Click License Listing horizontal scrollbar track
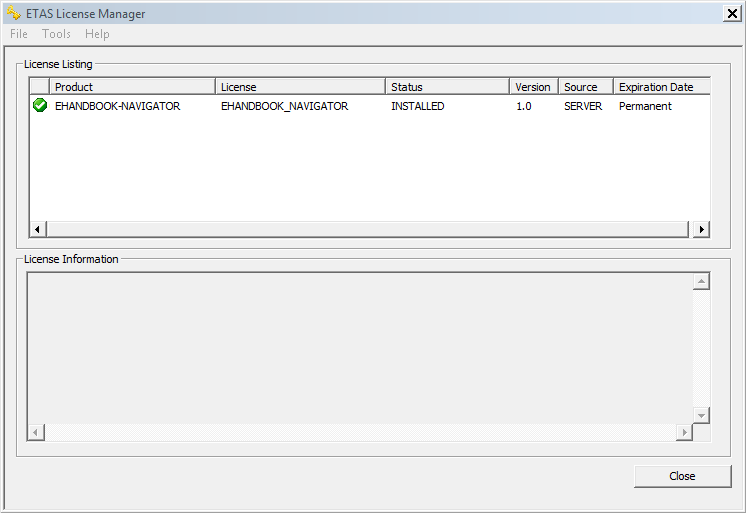Screen dimensions: 746x513 pos(367,229)
